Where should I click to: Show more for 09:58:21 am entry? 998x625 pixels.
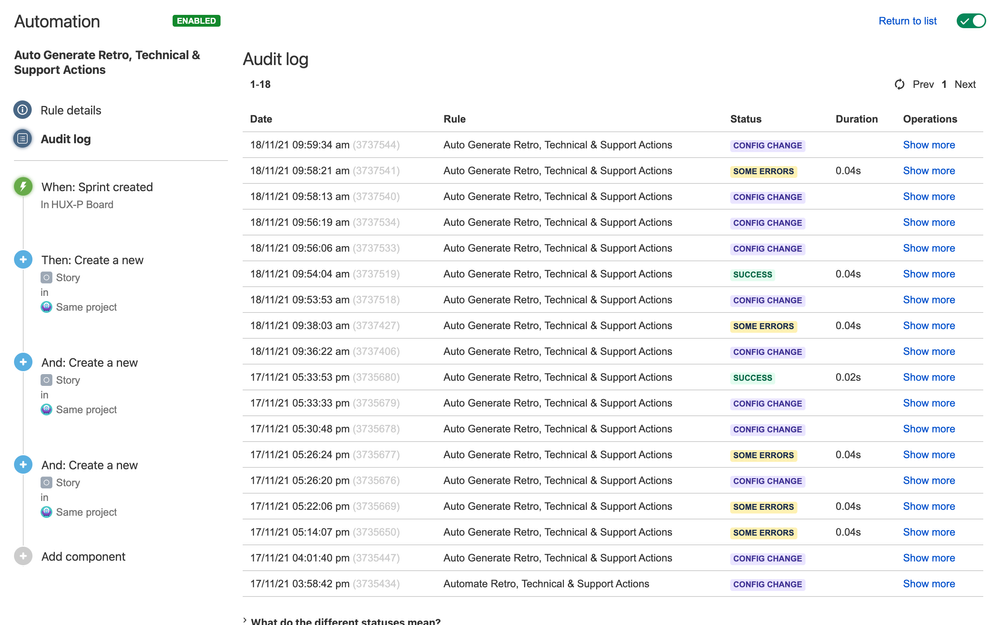pyautogui.click(x=929, y=171)
